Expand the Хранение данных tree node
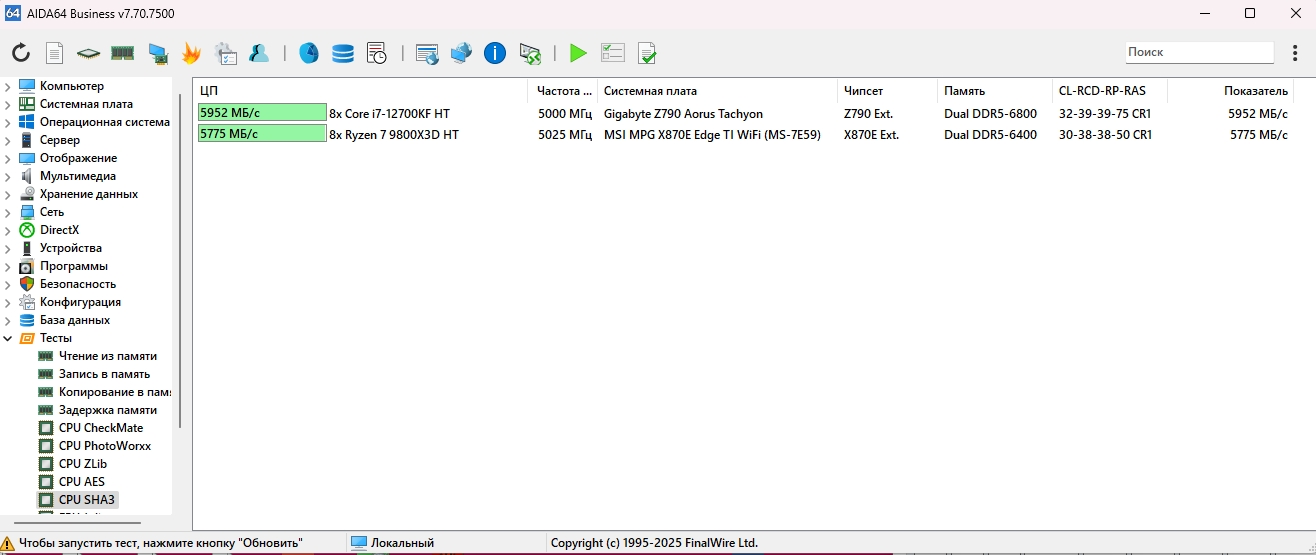Image resolution: width=1316 pixels, height=555 pixels. [8, 194]
